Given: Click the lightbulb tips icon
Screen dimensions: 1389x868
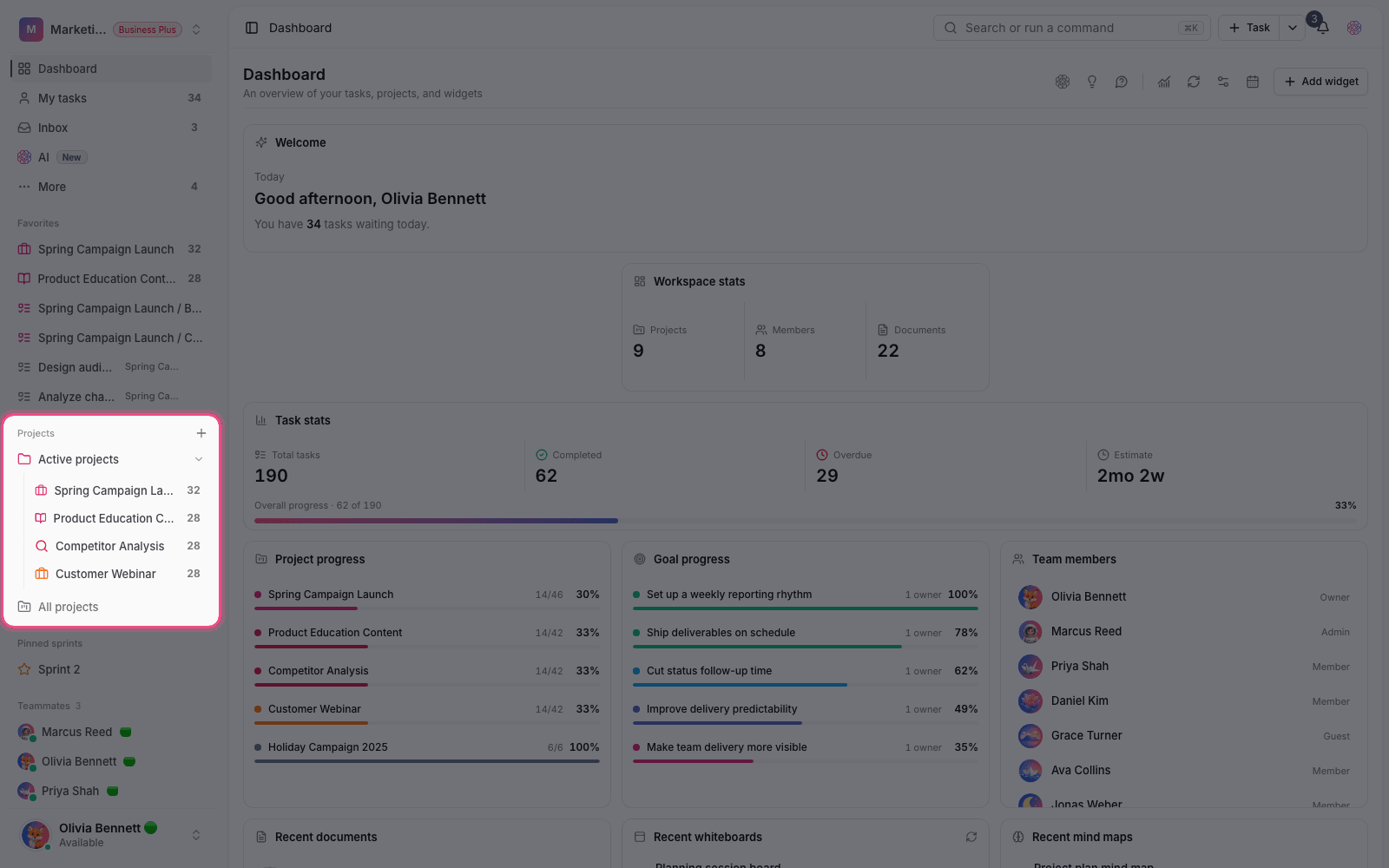Looking at the screenshot, I should (x=1092, y=82).
